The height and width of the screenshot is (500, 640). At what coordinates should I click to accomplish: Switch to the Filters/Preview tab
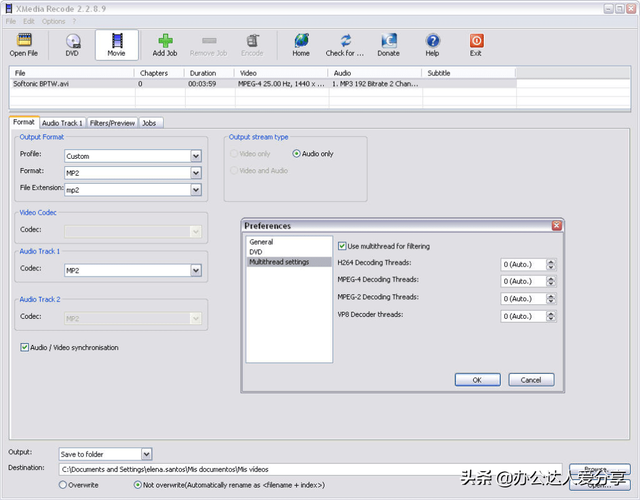point(112,123)
